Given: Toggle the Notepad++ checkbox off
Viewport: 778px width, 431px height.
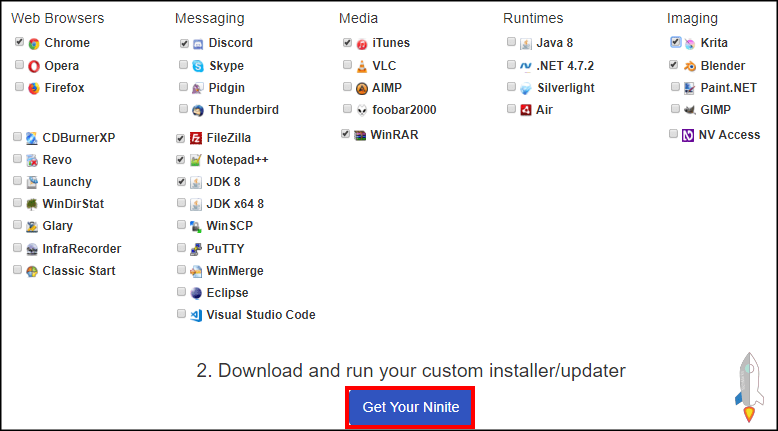Looking at the screenshot, I should click(x=181, y=160).
